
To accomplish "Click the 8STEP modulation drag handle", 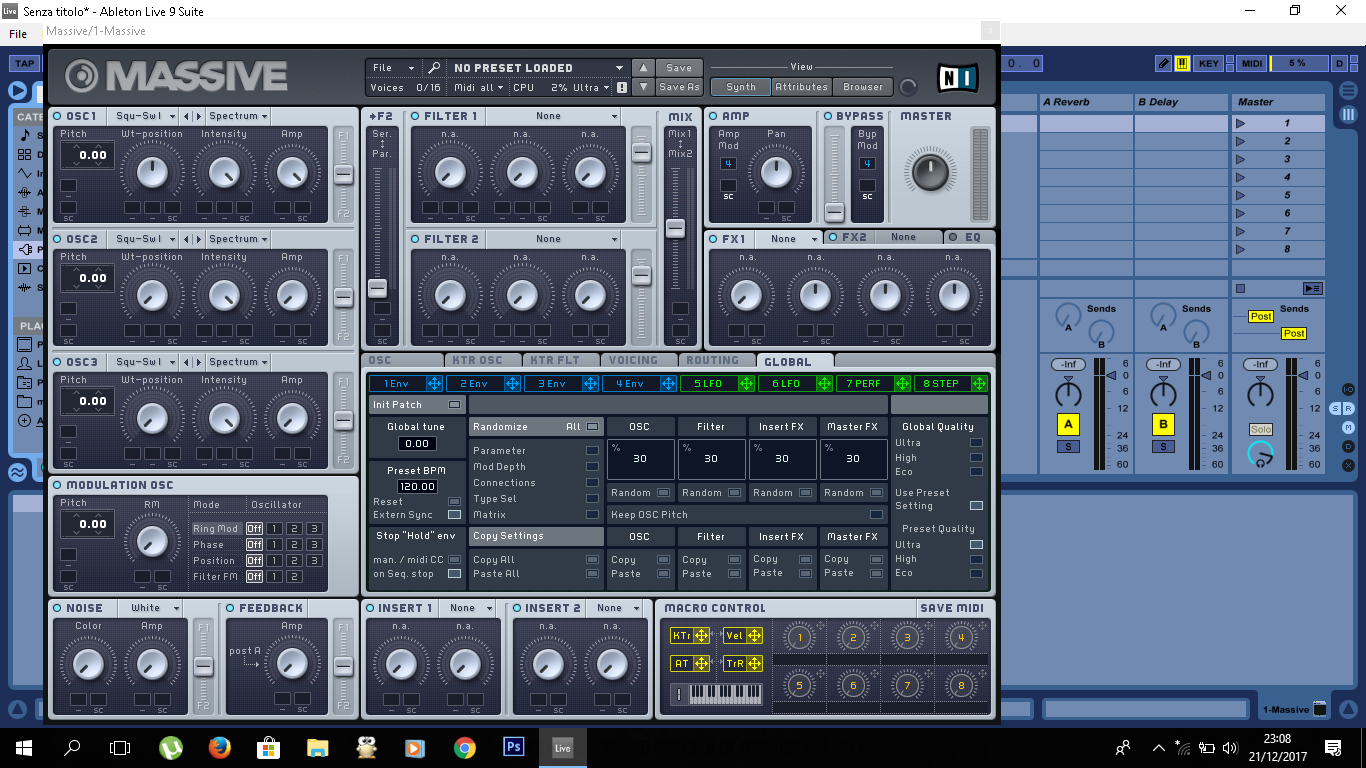I will click(x=980, y=383).
